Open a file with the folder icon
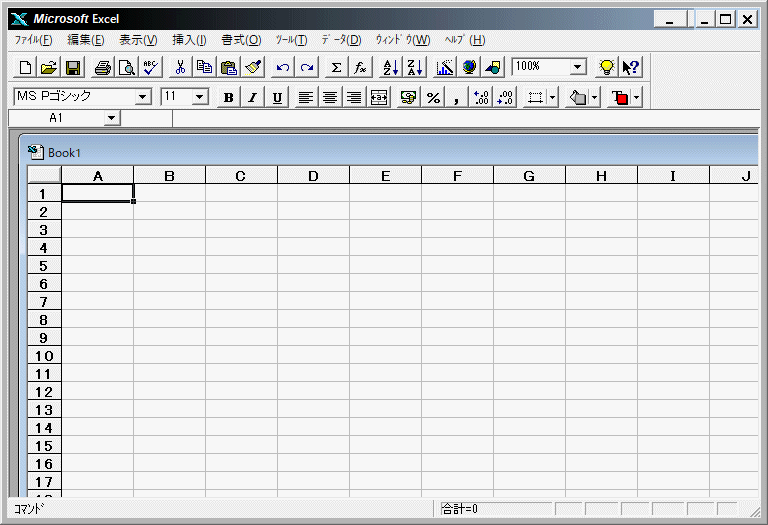 click(x=48, y=67)
